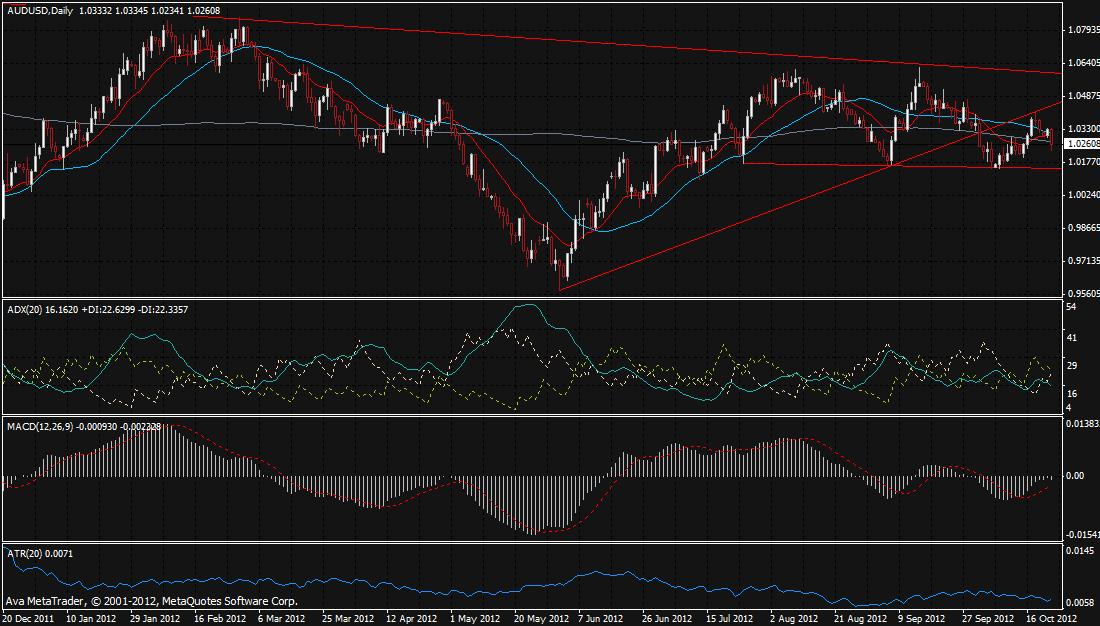
Task: Click the 20 May 2012 date label
Action: (x=541, y=618)
